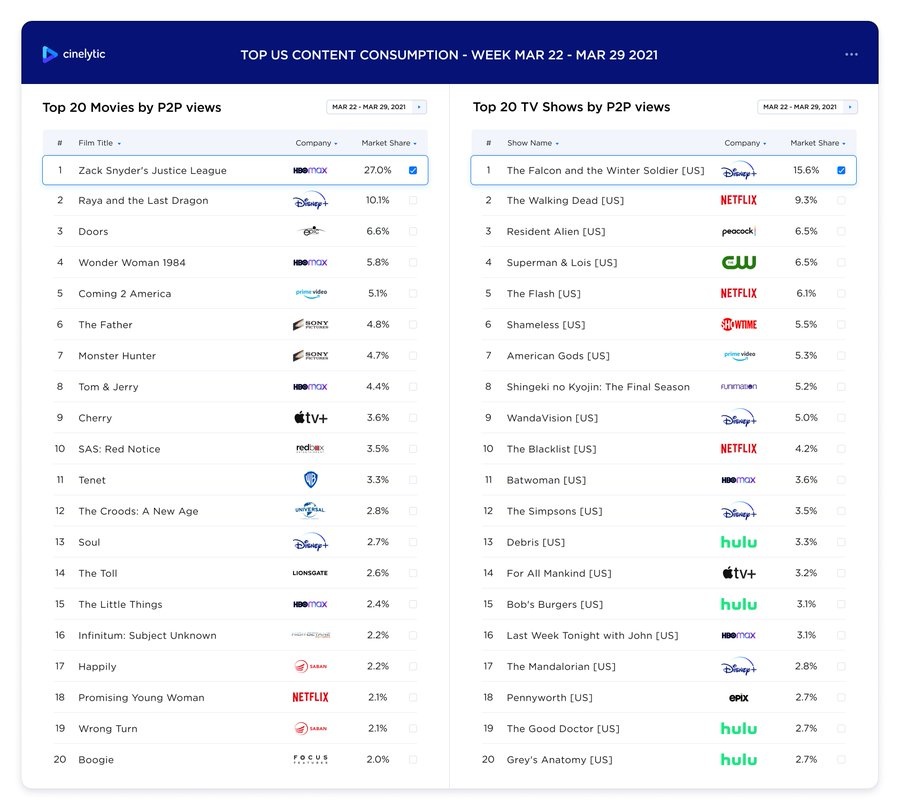Sort TV shows by Market Share column

click(x=818, y=143)
